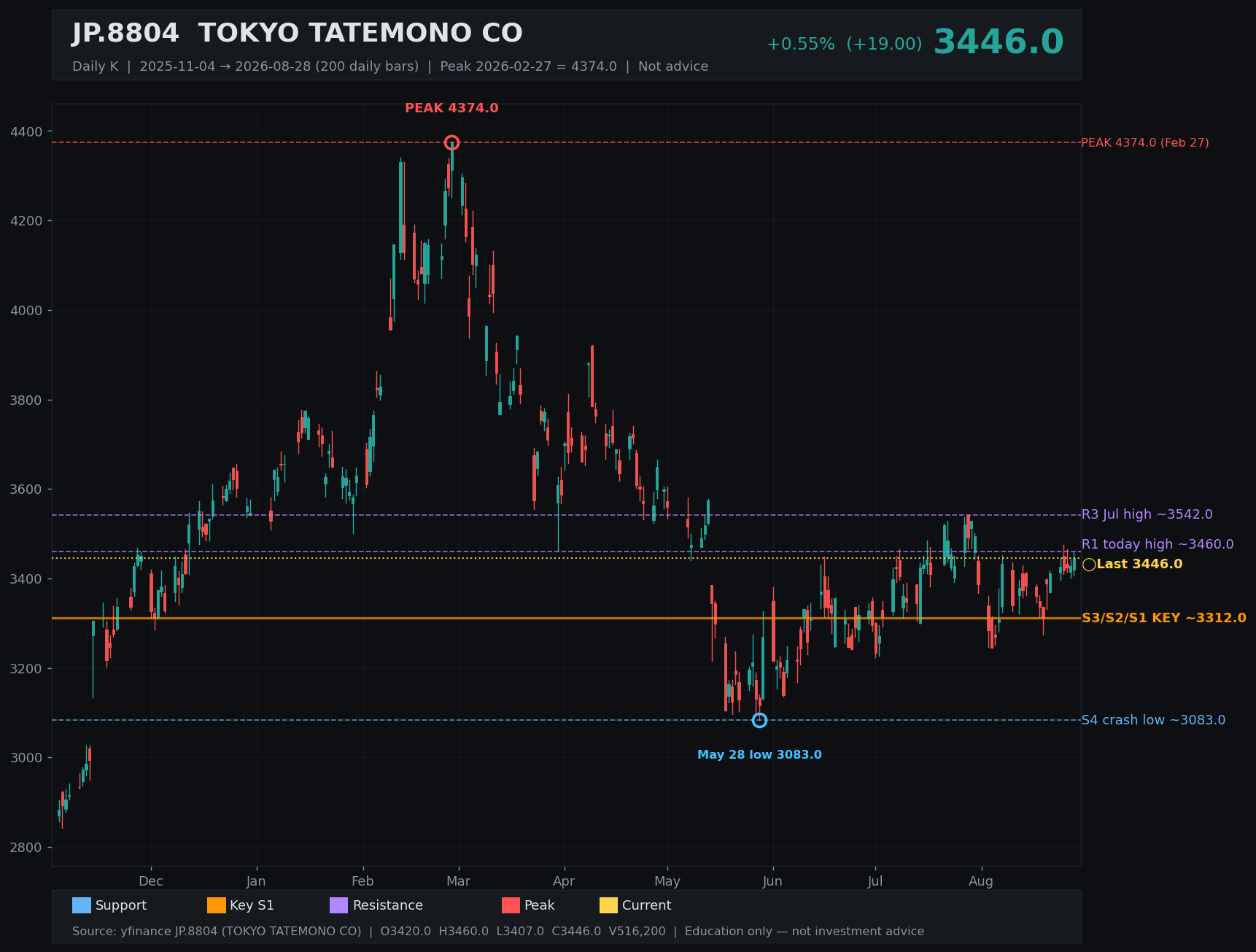Click the 3400 y-axis tick label
Screen dimensions: 1256x952
pos(27,579)
